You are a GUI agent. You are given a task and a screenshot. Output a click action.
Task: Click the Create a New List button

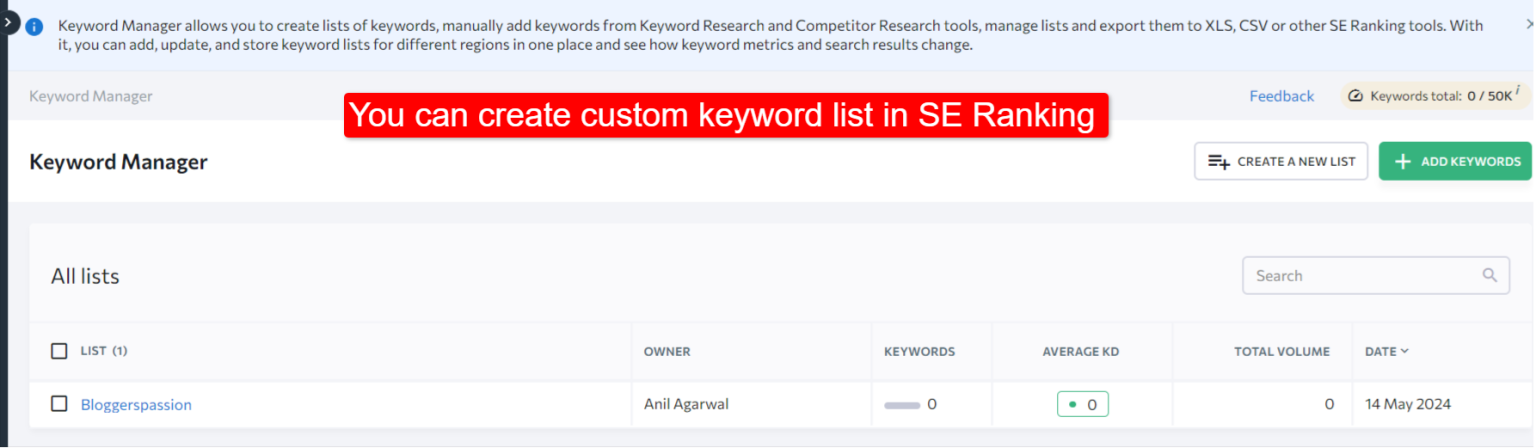point(1281,161)
